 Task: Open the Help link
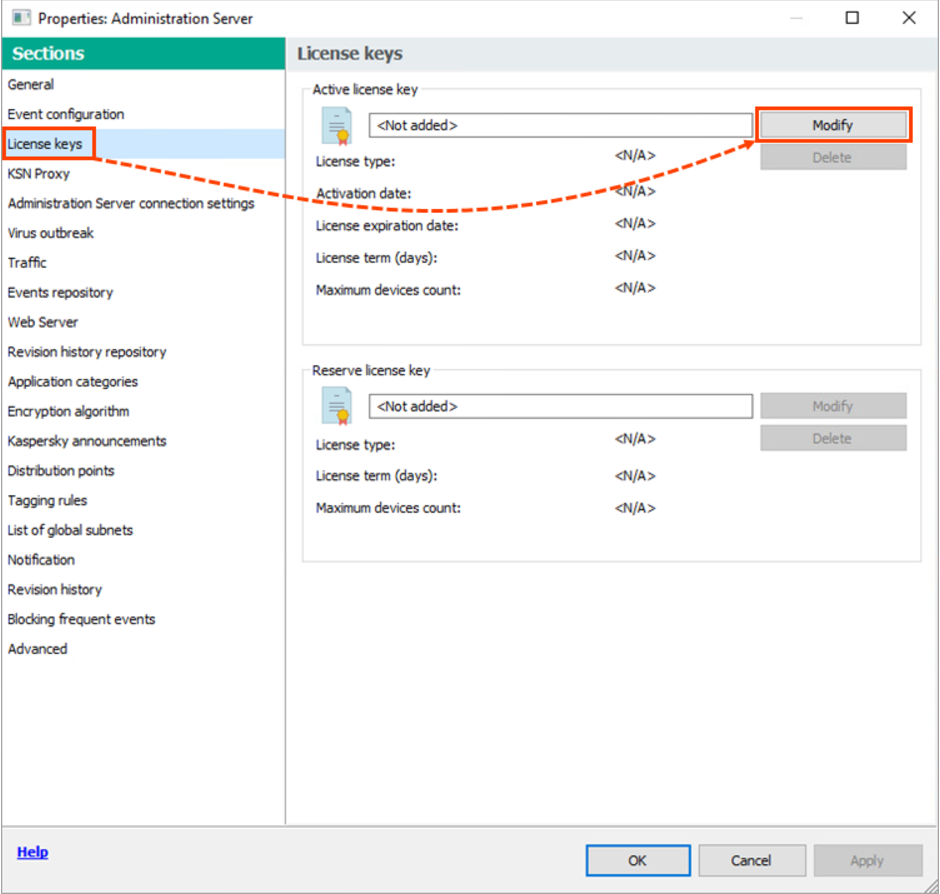coord(32,851)
